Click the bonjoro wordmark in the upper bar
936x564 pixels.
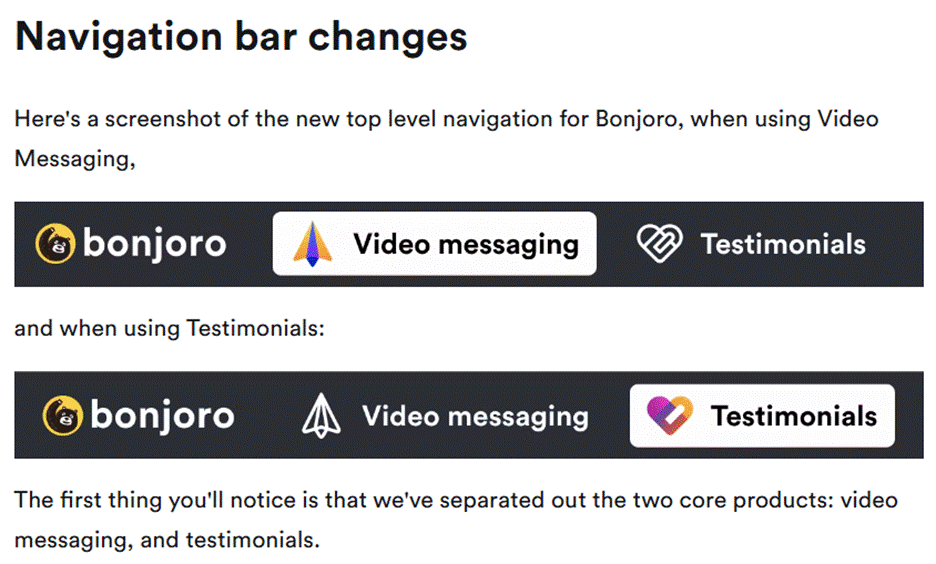(155, 244)
